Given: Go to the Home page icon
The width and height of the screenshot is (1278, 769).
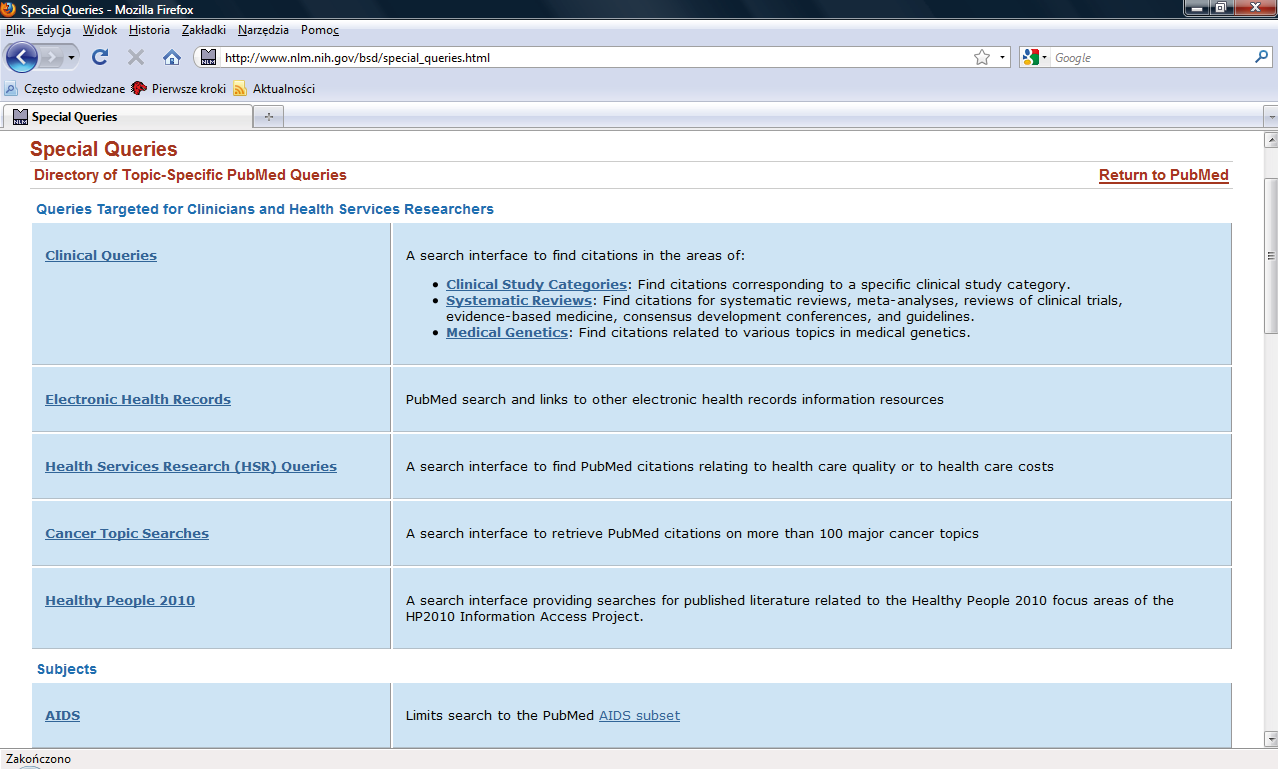Looking at the screenshot, I should point(172,57).
